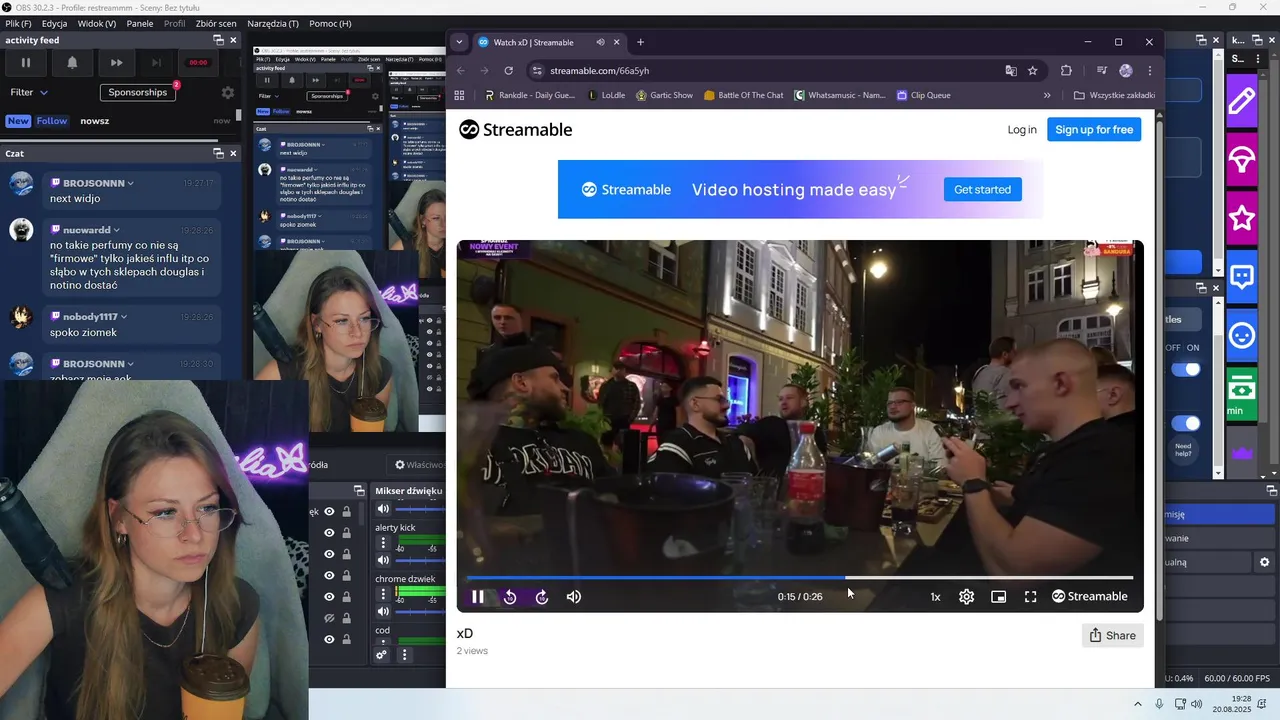The width and height of the screenshot is (1280, 720).
Task: Open Chrome extensions puzzle icon
Action: coord(1066,71)
